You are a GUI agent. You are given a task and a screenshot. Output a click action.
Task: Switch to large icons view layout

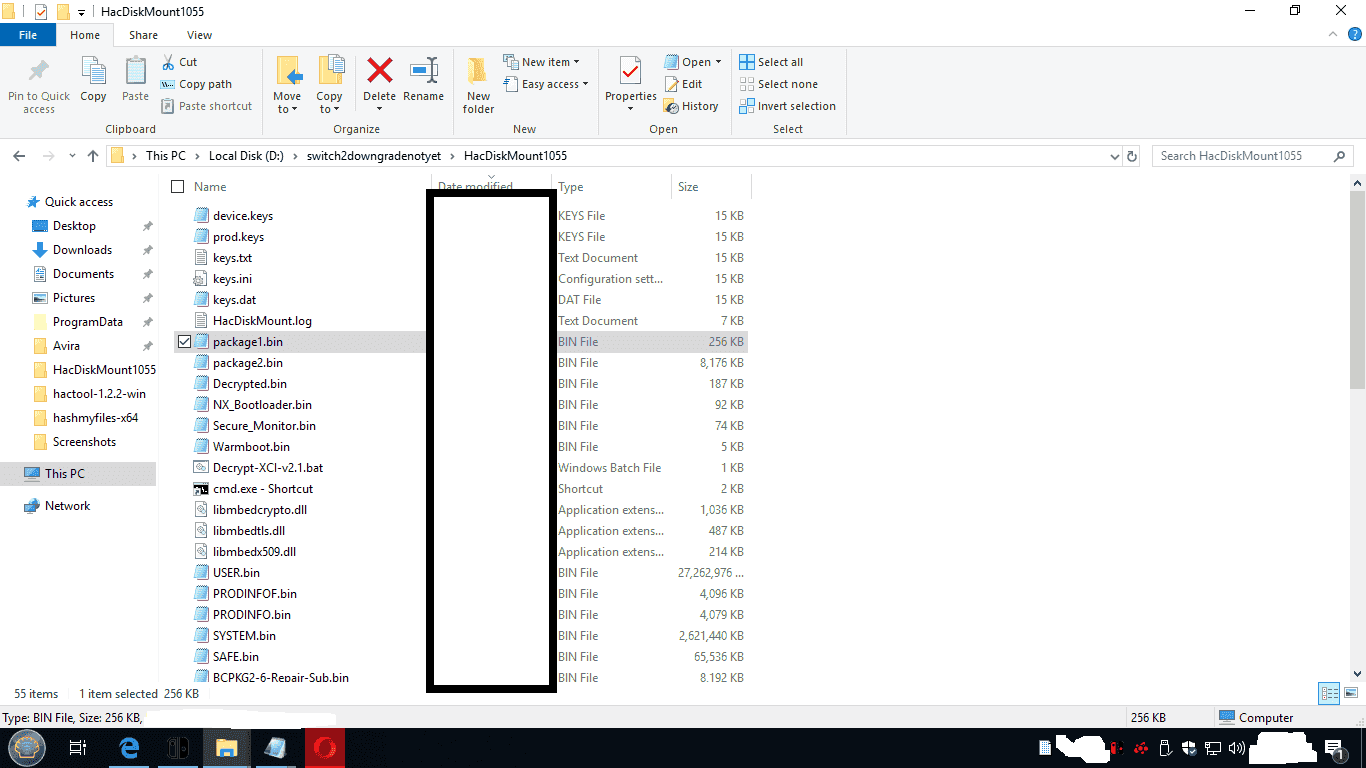pos(1351,693)
